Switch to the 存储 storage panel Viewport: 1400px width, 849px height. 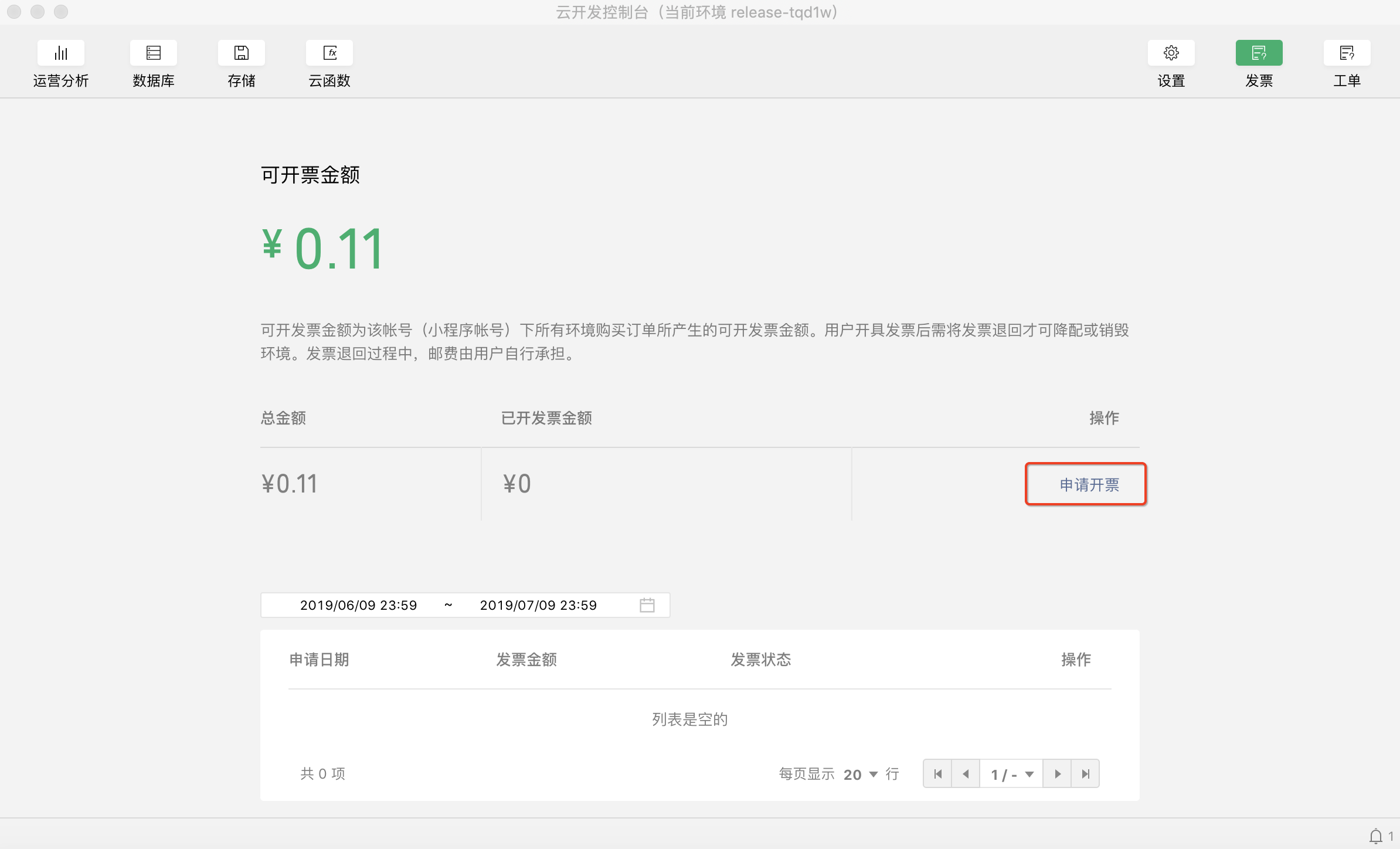241,53
